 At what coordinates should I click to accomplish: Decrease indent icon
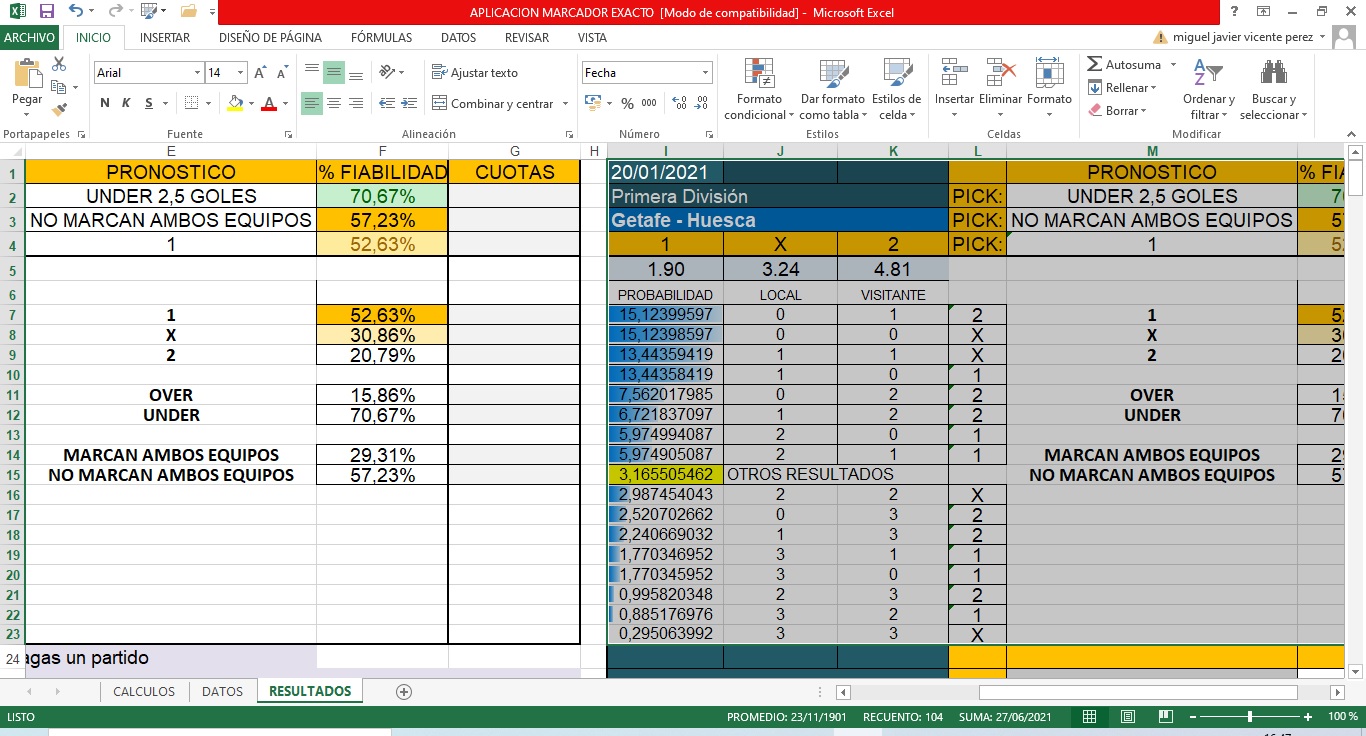pos(385,103)
